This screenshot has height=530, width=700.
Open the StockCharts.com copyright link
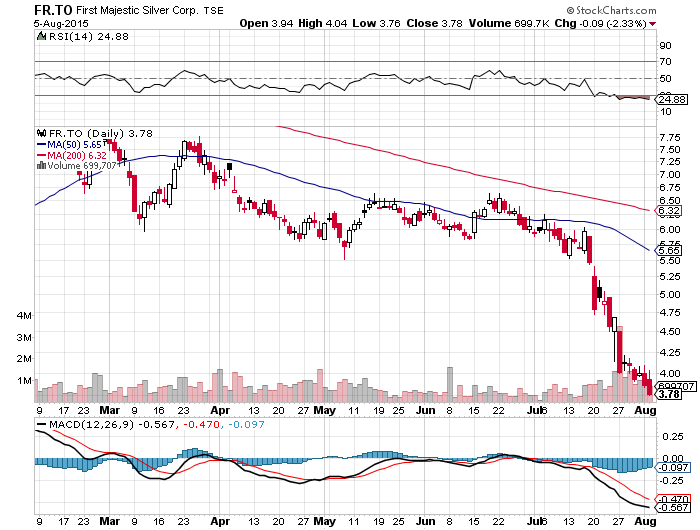pyautogui.click(x=611, y=10)
